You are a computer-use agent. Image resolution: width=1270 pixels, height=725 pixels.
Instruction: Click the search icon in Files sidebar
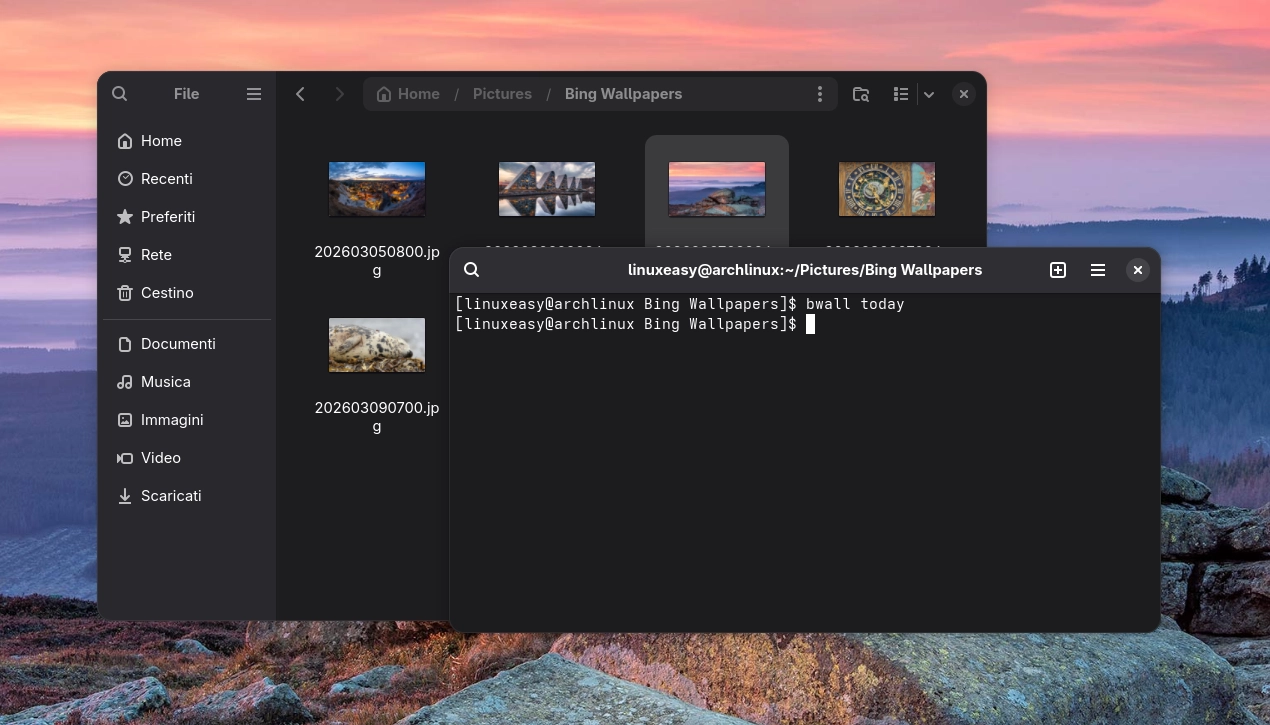click(x=120, y=94)
